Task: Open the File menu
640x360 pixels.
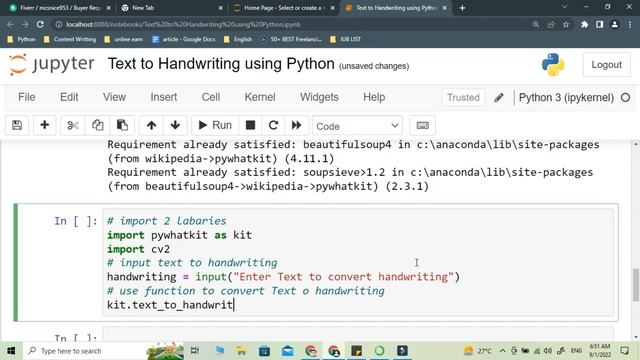Action: (x=27, y=97)
